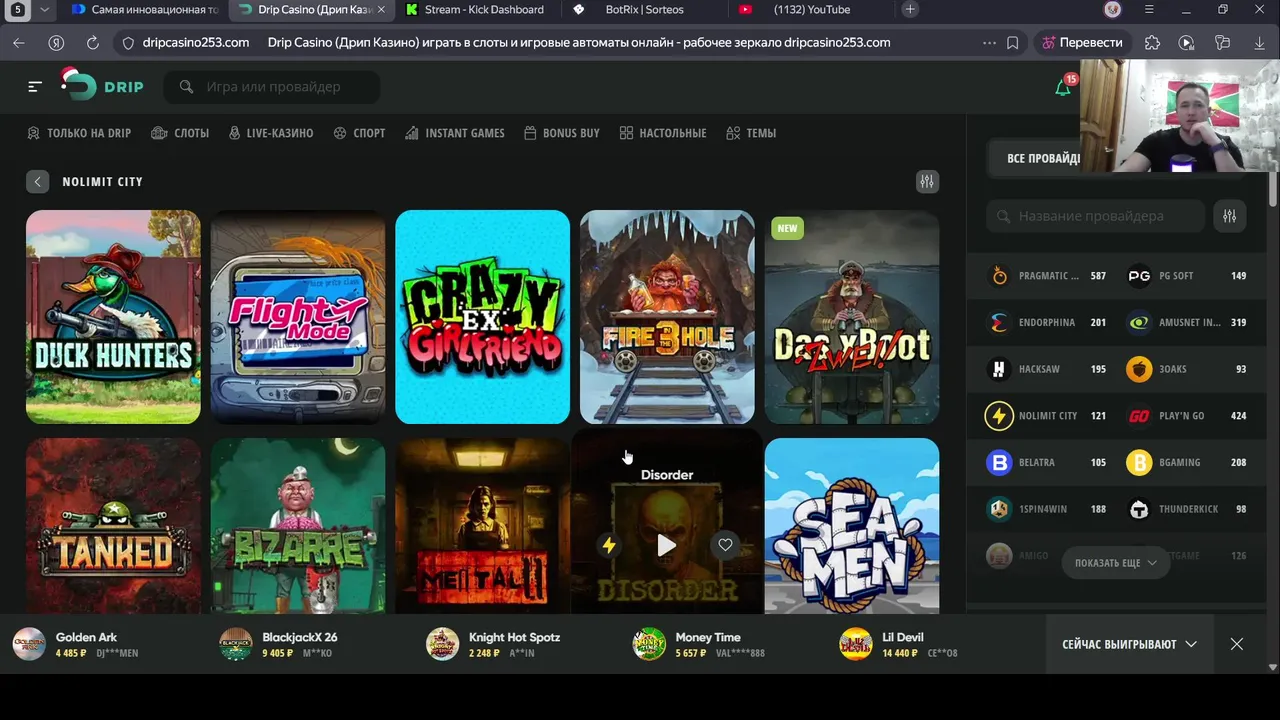The width and height of the screenshot is (1280, 720).
Task: Open a new browser tab
Action: 910,10
